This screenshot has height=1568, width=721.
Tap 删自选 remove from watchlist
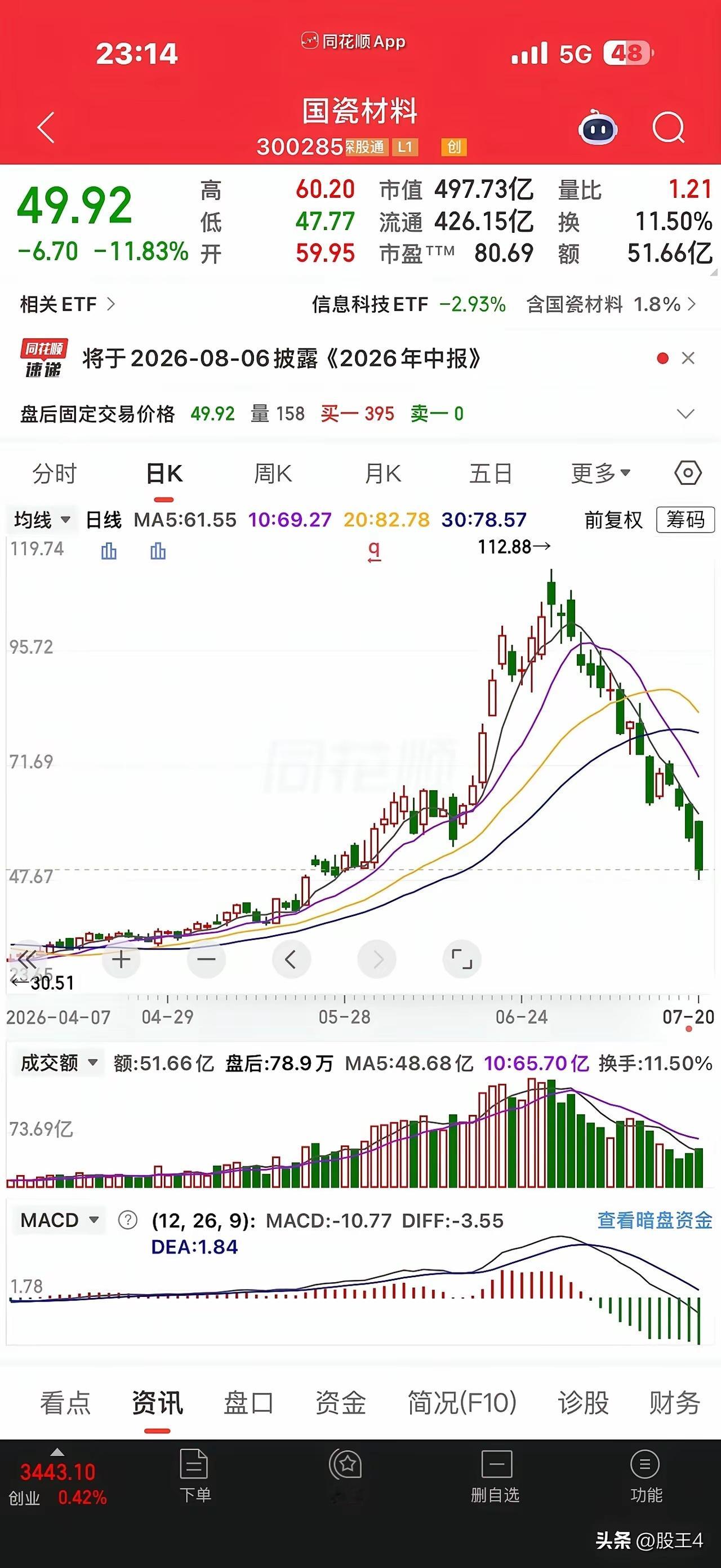click(x=495, y=1478)
